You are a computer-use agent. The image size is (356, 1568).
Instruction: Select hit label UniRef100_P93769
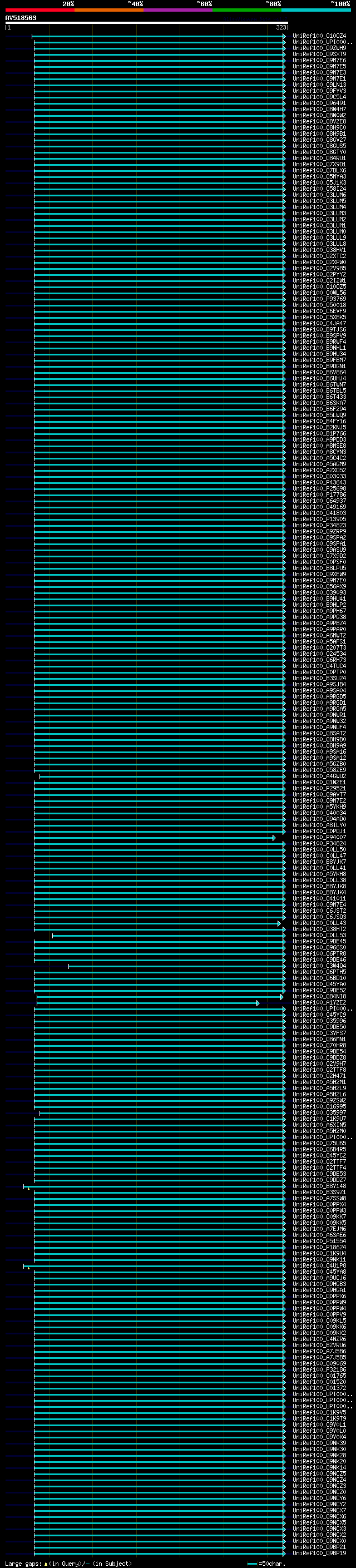coord(319,299)
